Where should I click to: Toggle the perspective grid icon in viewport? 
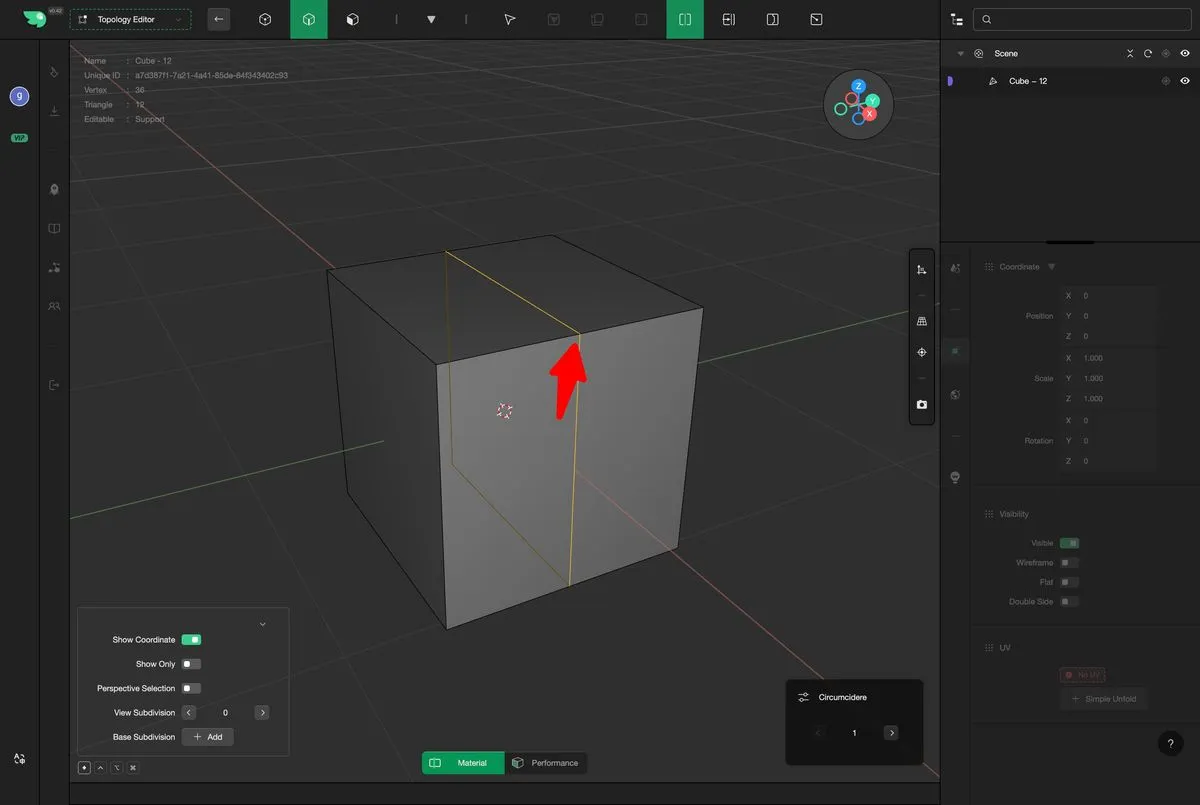click(921, 321)
